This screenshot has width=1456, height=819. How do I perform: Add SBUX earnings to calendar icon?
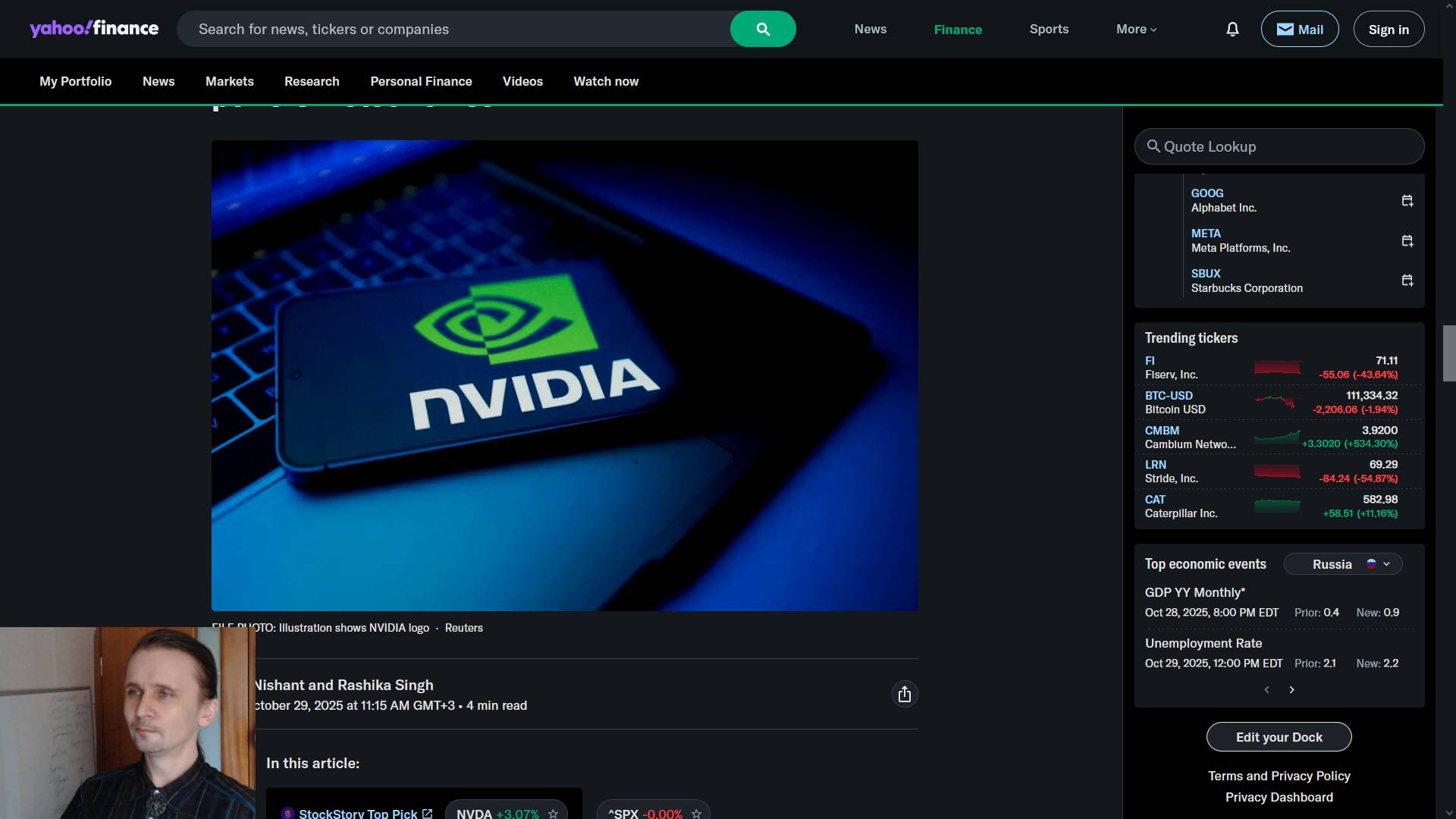point(1407,281)
